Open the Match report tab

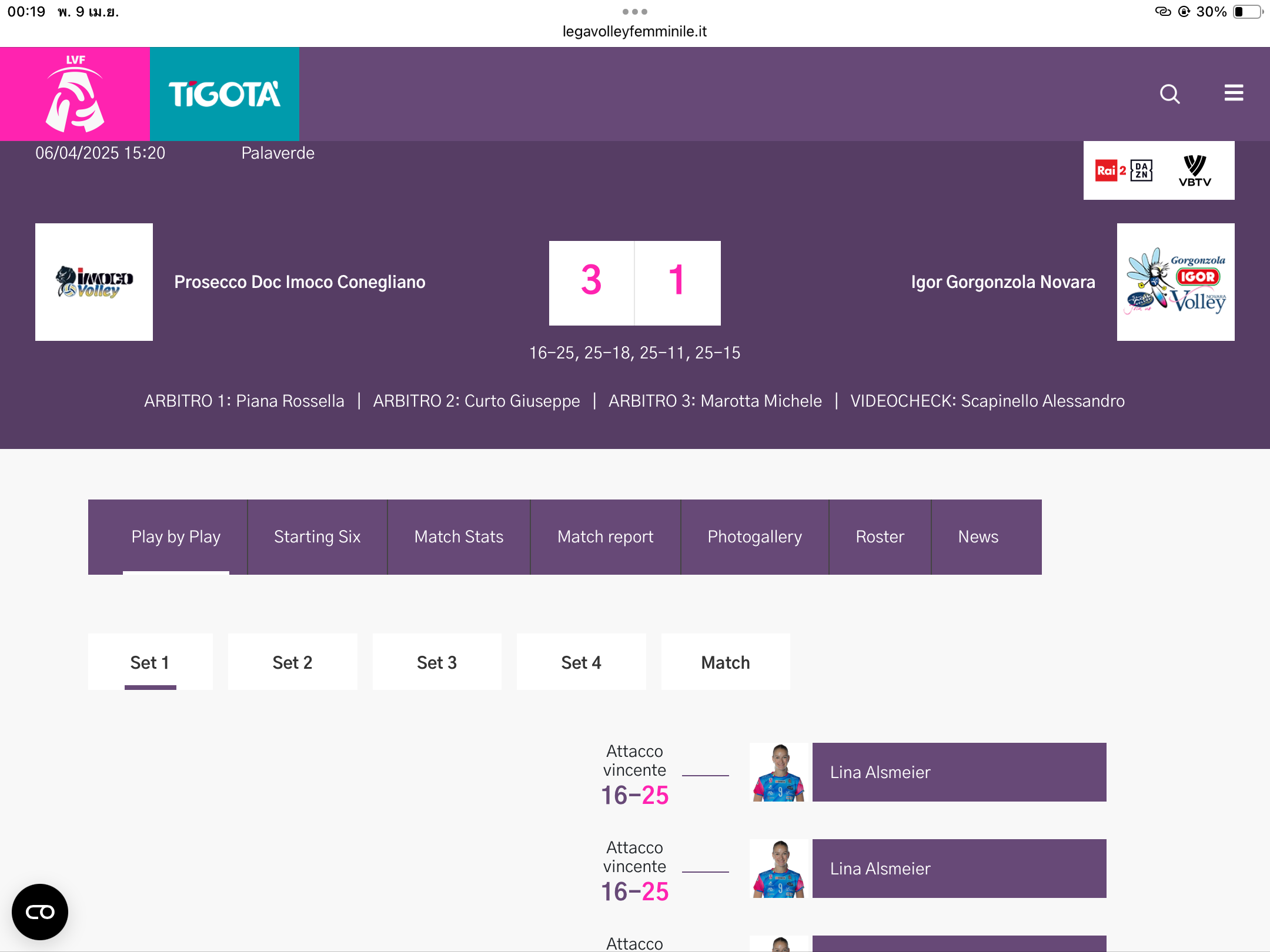point(606,537)
